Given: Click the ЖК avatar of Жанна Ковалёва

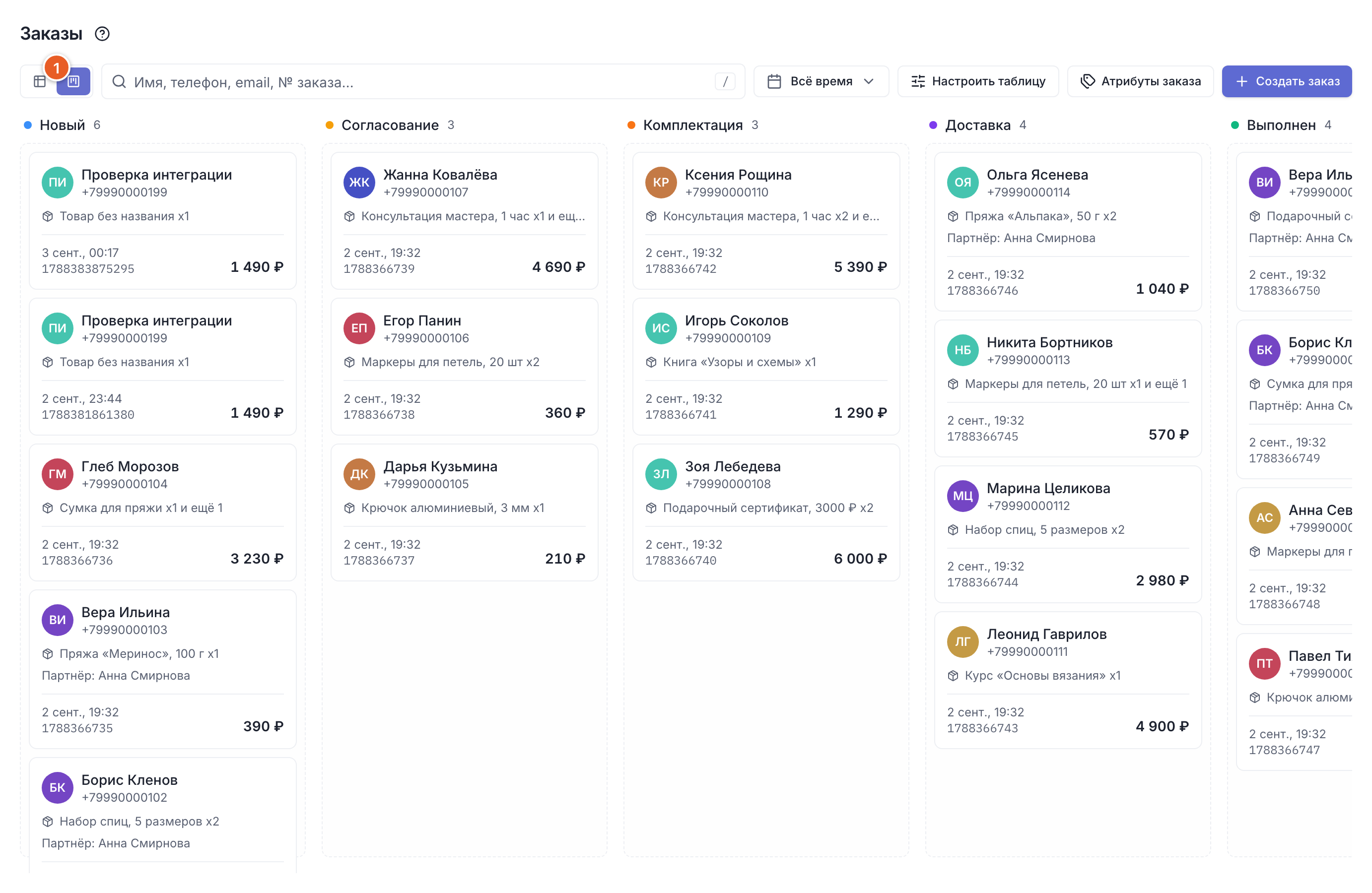Looking at the screenshot, I should coord(359,182).
